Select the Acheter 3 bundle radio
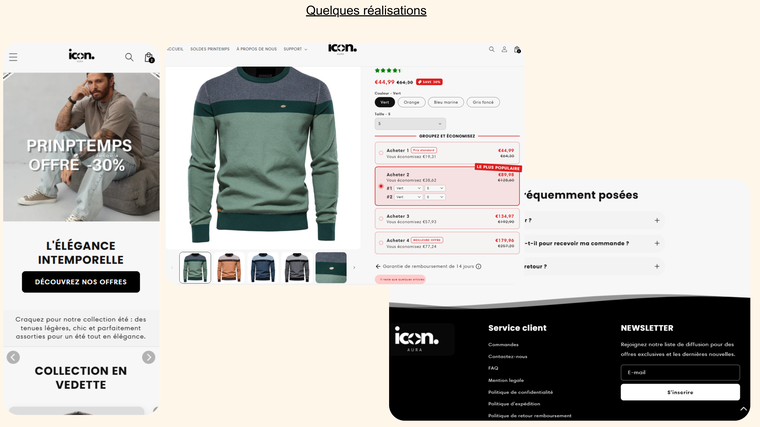Screen dimensions: 760x427 tap(381, 219)
